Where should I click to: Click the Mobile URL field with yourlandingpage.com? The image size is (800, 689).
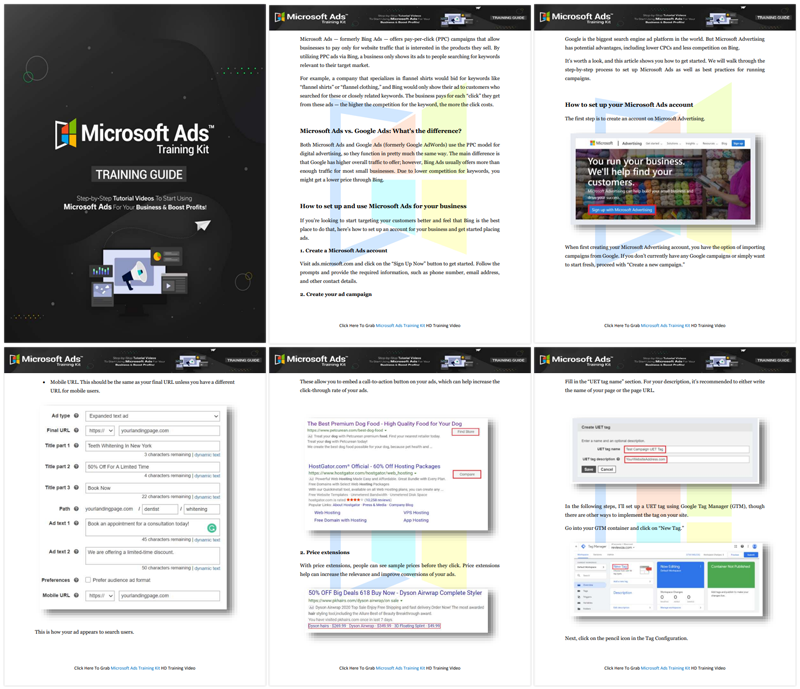[169, 596]
